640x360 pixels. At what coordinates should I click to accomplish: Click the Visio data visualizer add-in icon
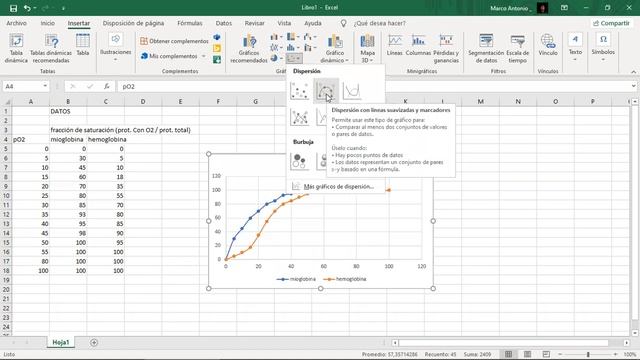[x=217, y=38]
